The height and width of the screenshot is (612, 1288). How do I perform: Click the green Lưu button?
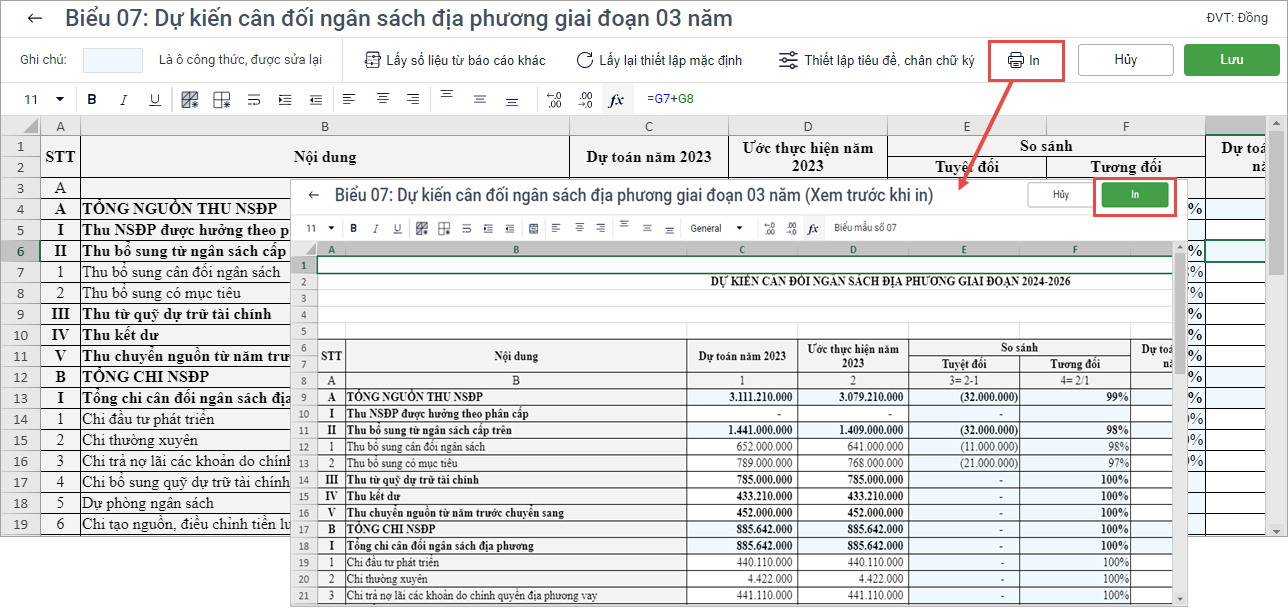(1231, 60)
